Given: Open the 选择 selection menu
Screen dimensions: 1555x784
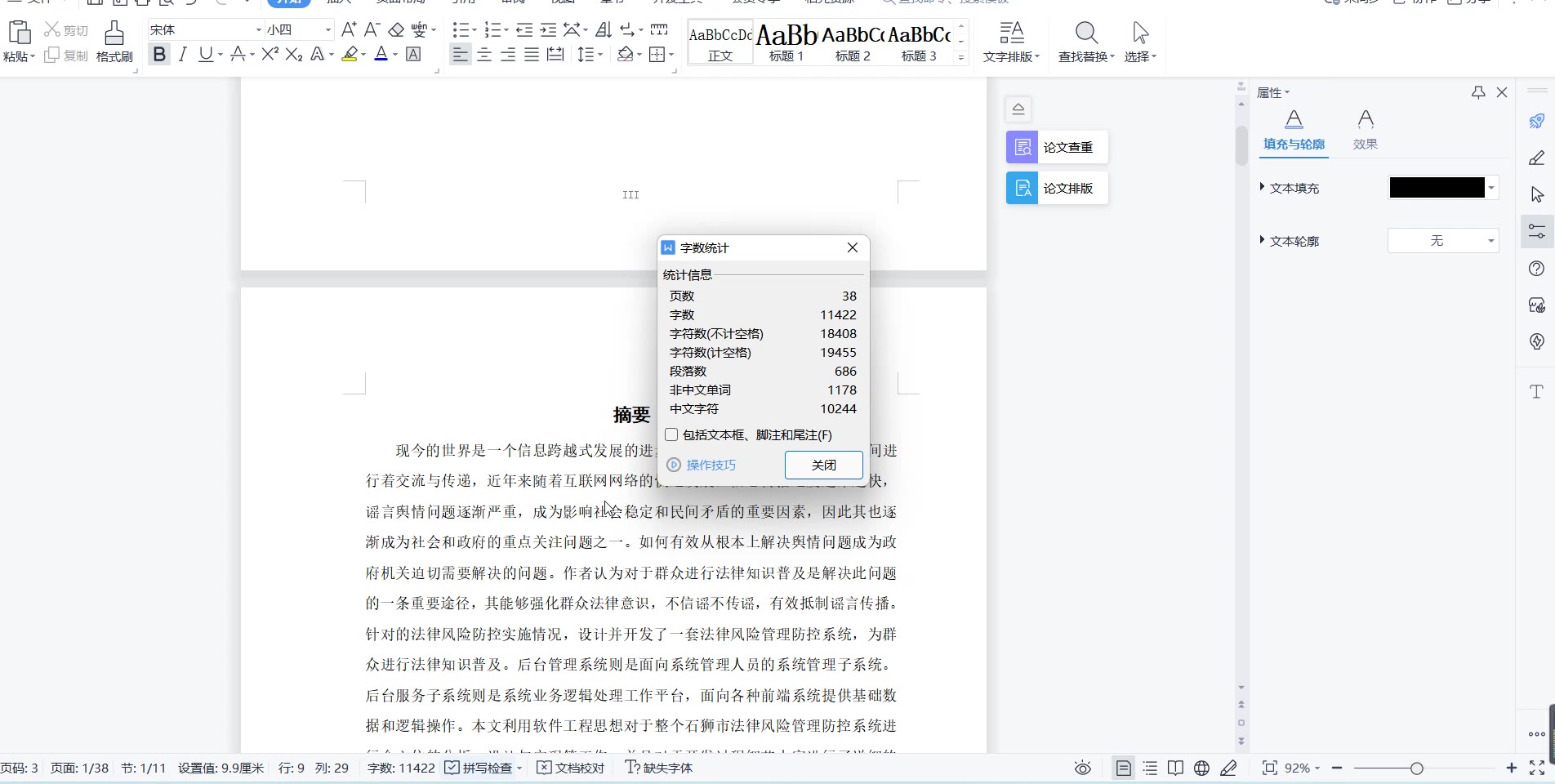Looking at the screenshot, I should (1140, 42).
